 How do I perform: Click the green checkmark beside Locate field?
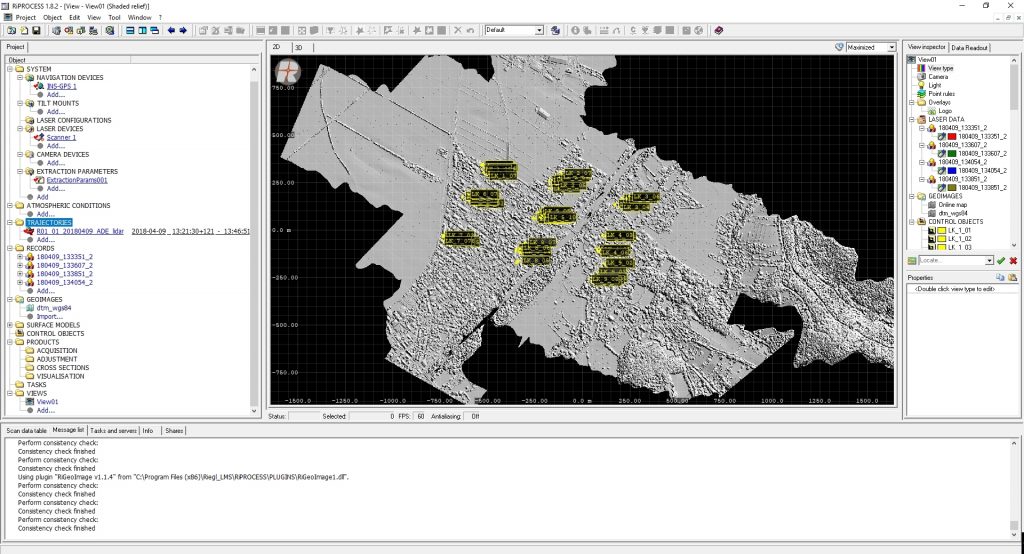click(1000, 261)
